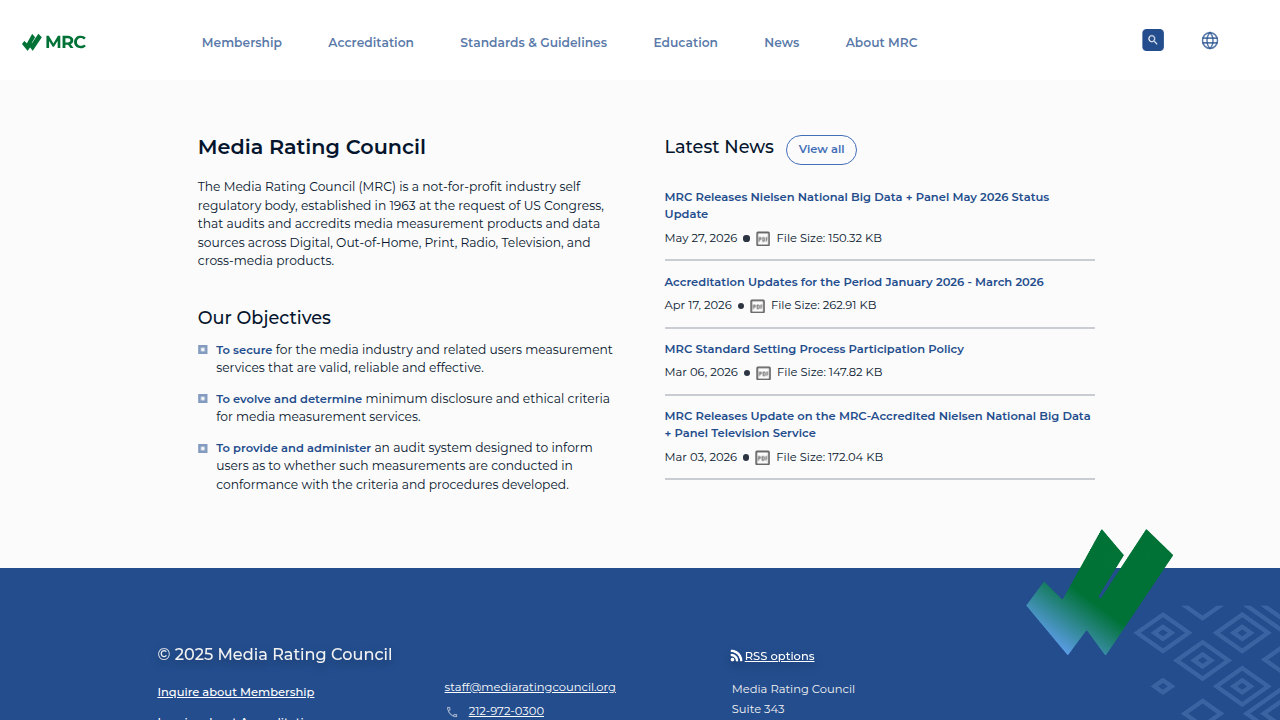Click the date Mar 06, 2026
Viewport: 1280px width, 720px height.
pyautogui.click(x=701, y=372)
